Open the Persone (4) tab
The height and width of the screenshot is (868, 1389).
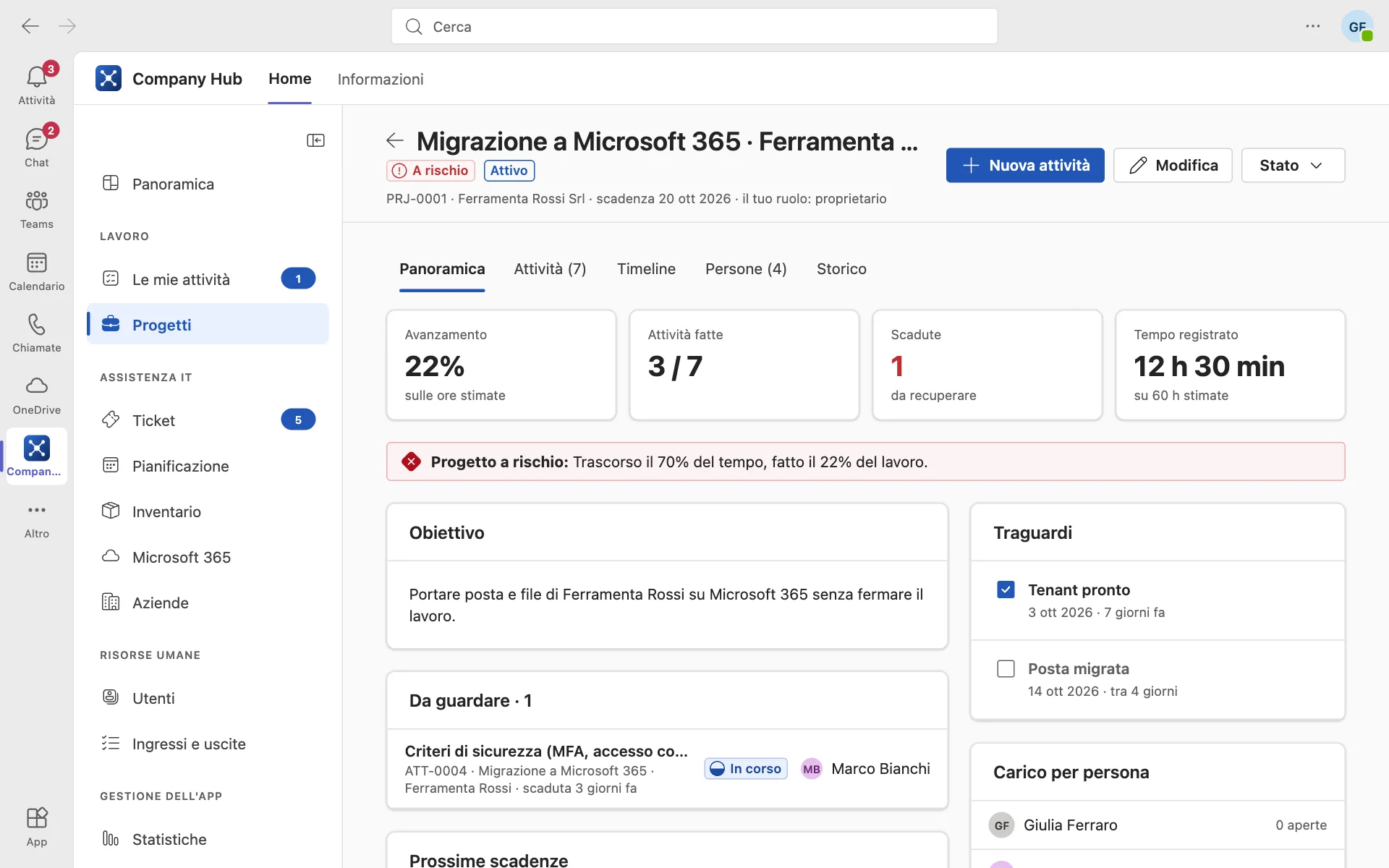(x=746, y=269)
